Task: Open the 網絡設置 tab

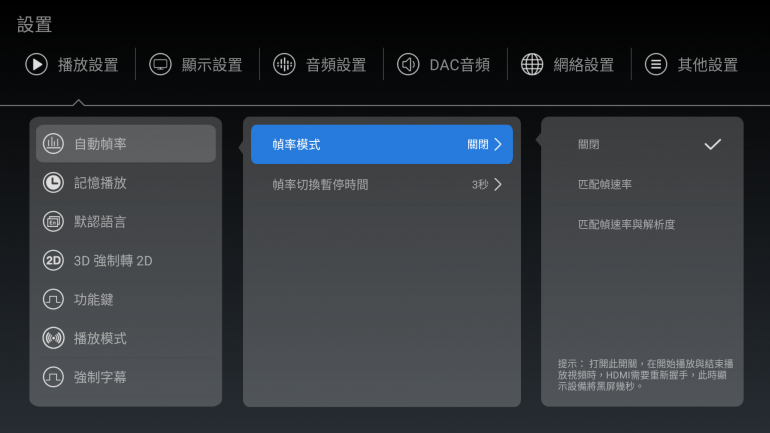Action: click(583, 65)
